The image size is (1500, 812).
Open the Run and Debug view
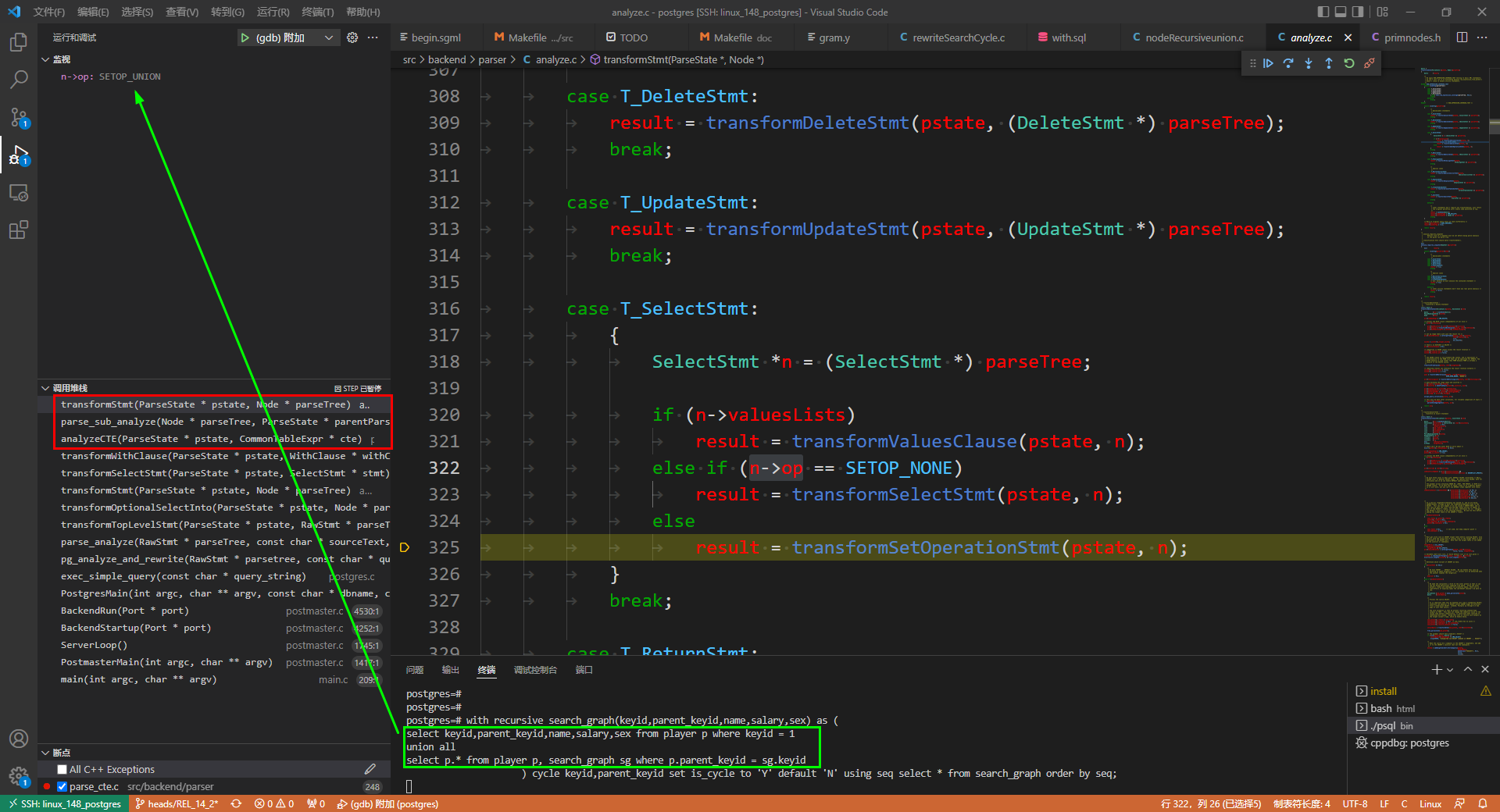click(19, 155)
